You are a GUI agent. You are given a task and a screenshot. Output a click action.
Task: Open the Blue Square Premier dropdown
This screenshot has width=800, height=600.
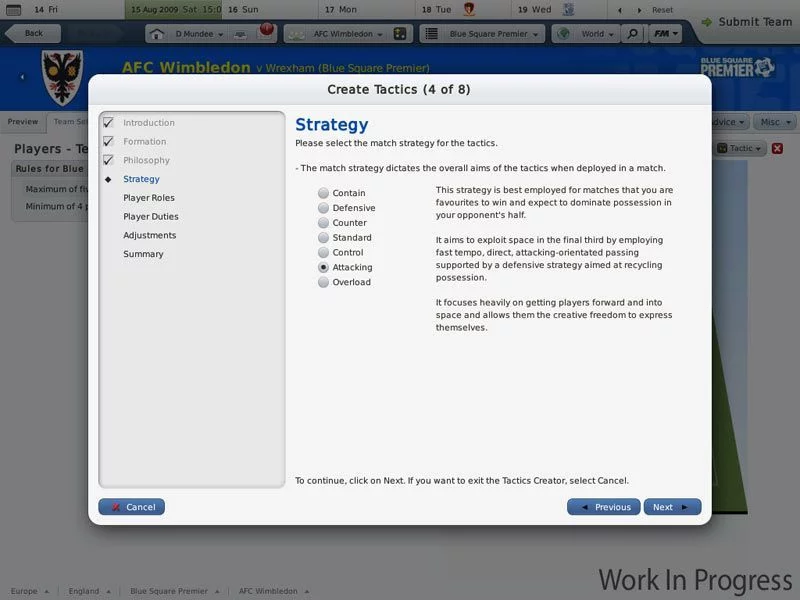493,34
